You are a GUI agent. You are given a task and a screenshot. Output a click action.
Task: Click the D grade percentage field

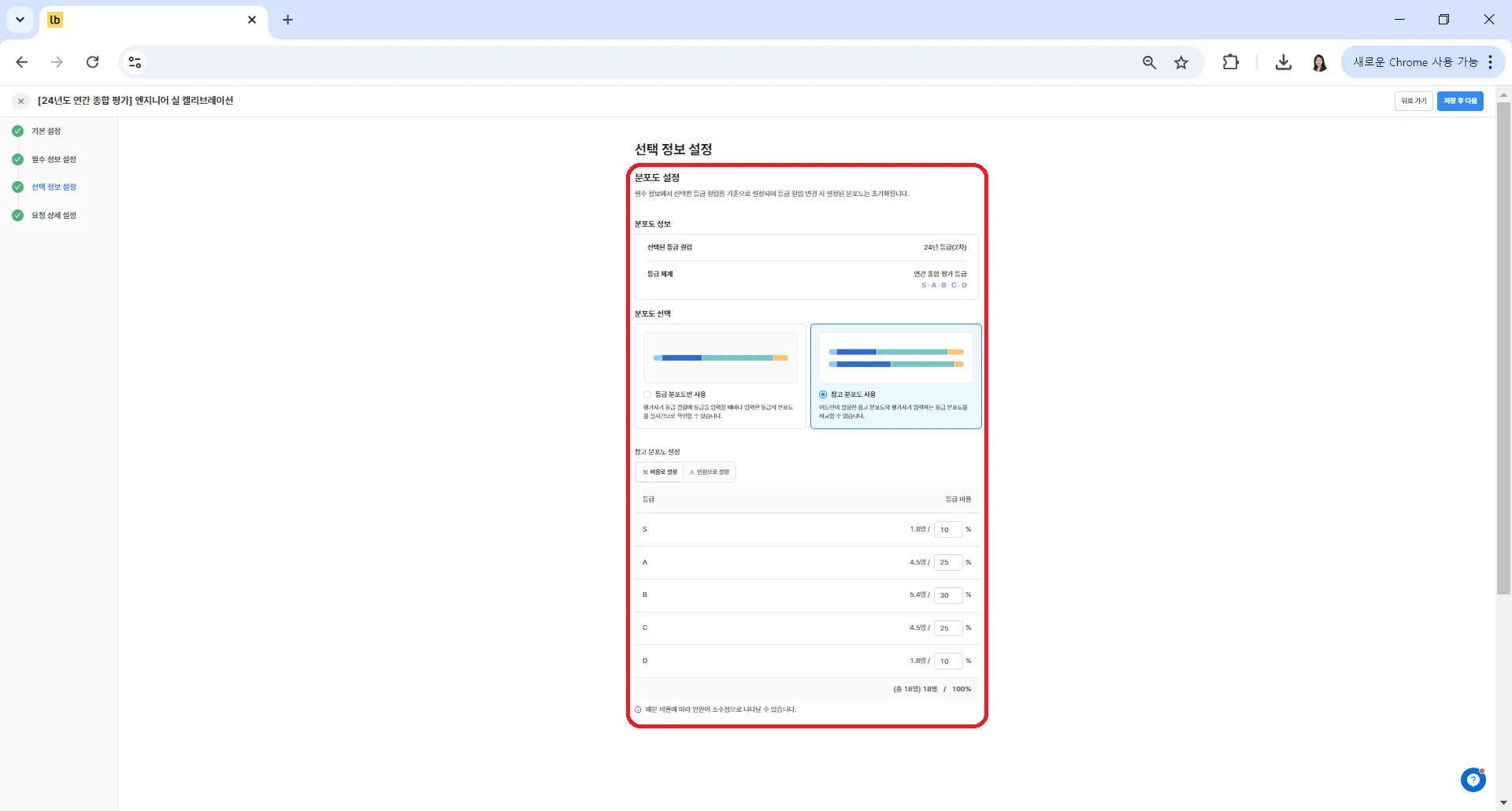click(x=948, y=661)
